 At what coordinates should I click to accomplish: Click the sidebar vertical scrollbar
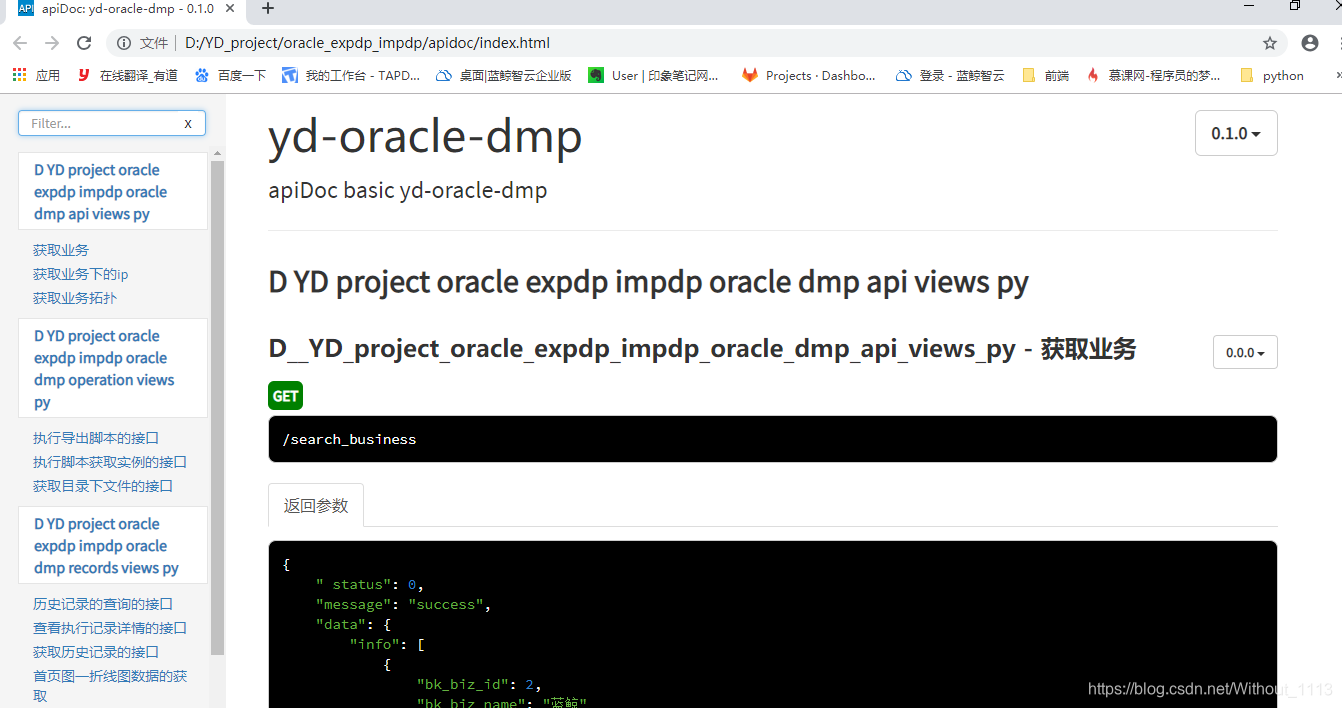(217, 405)
